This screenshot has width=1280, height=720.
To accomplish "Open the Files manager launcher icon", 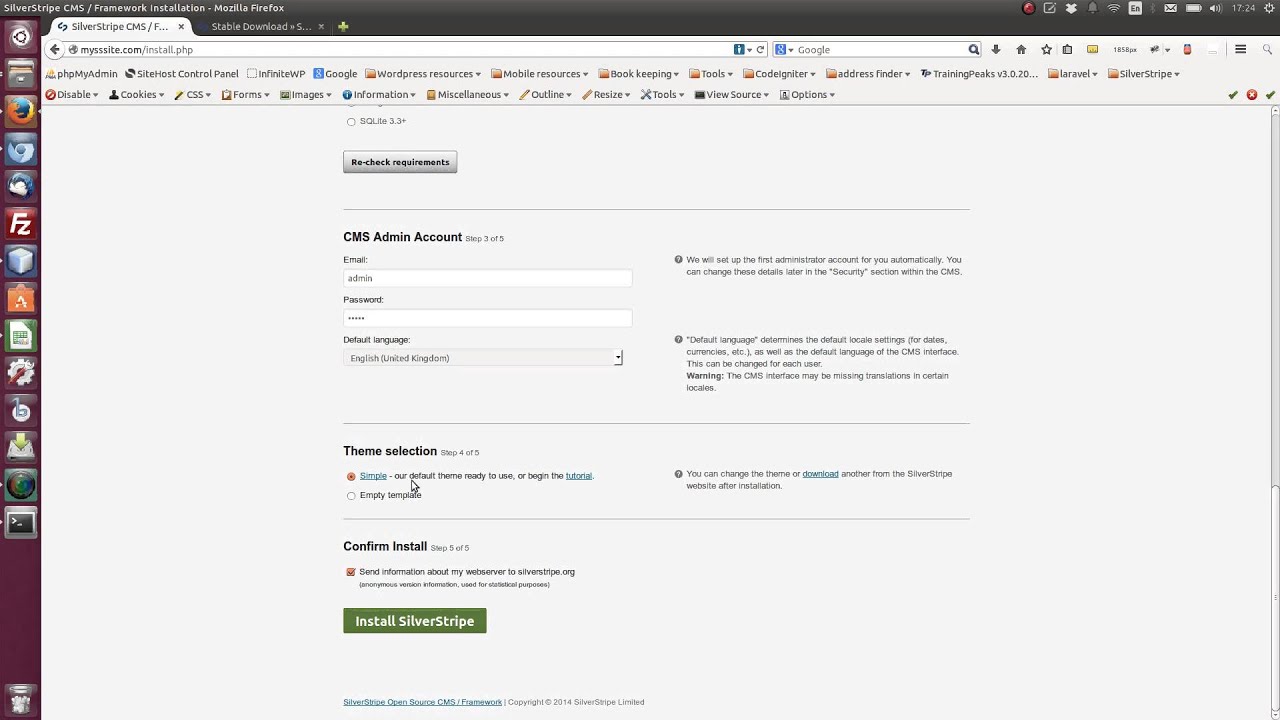I will tap(20, 75).
